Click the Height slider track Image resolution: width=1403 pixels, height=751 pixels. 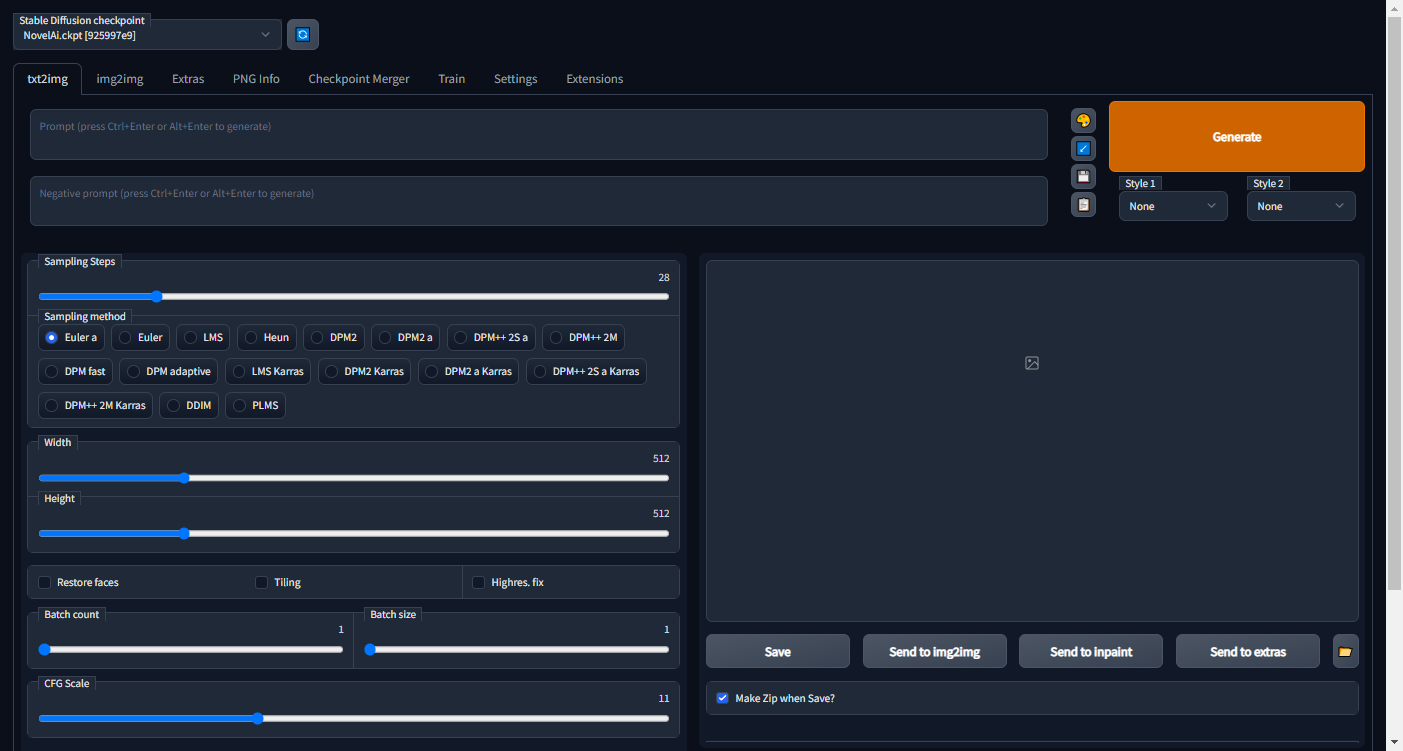tap(354, 533)
